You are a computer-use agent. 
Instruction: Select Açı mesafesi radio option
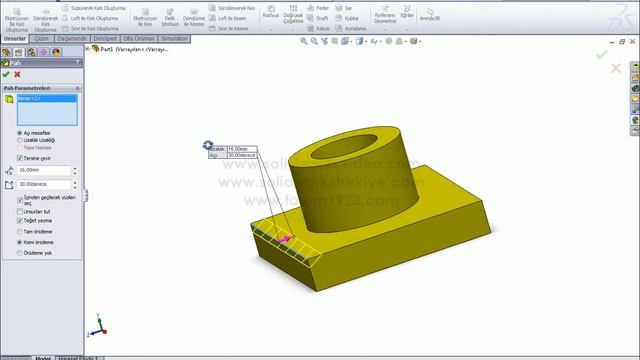(x=19, y=133)
